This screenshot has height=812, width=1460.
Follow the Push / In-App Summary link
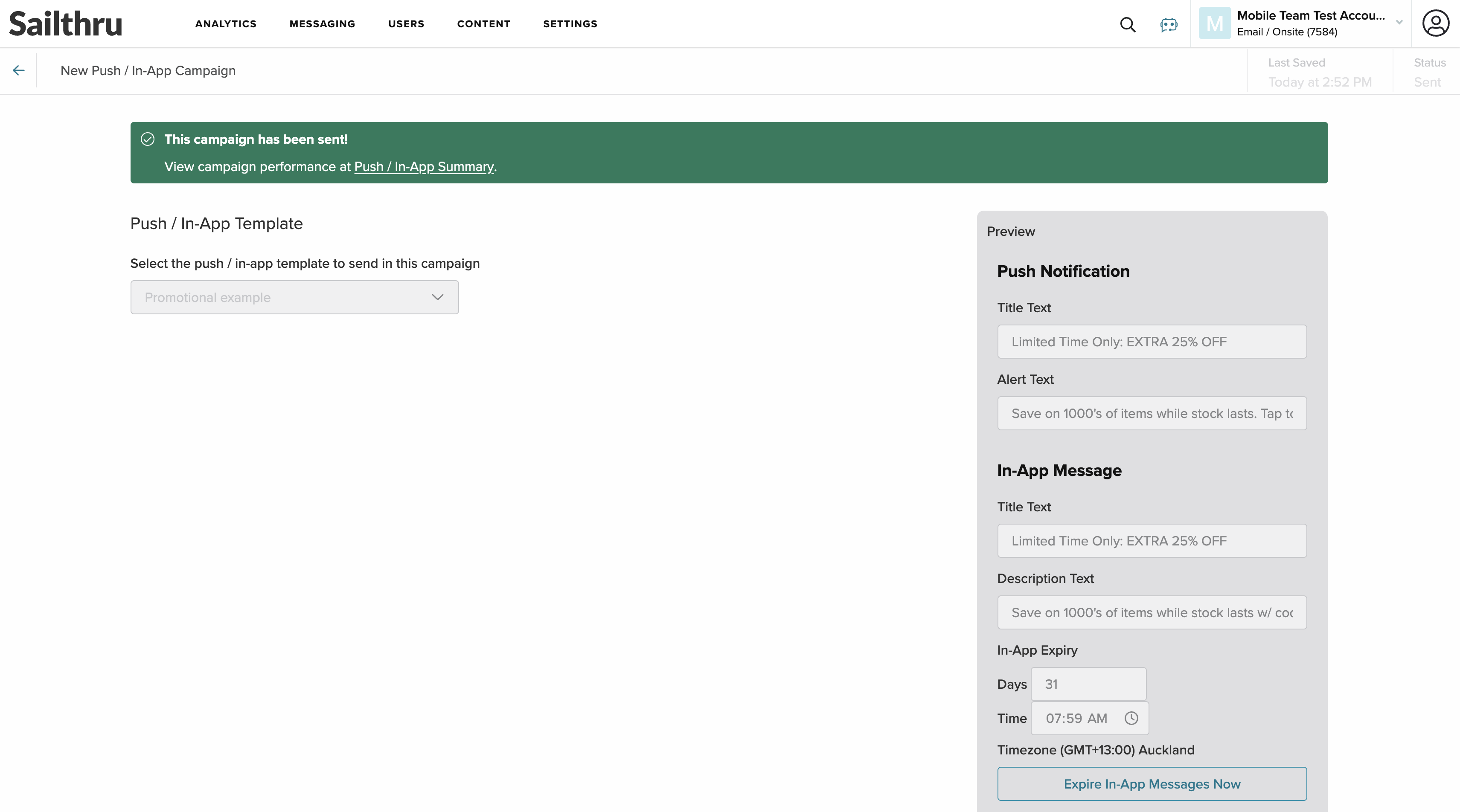click(x=423, y=167)
